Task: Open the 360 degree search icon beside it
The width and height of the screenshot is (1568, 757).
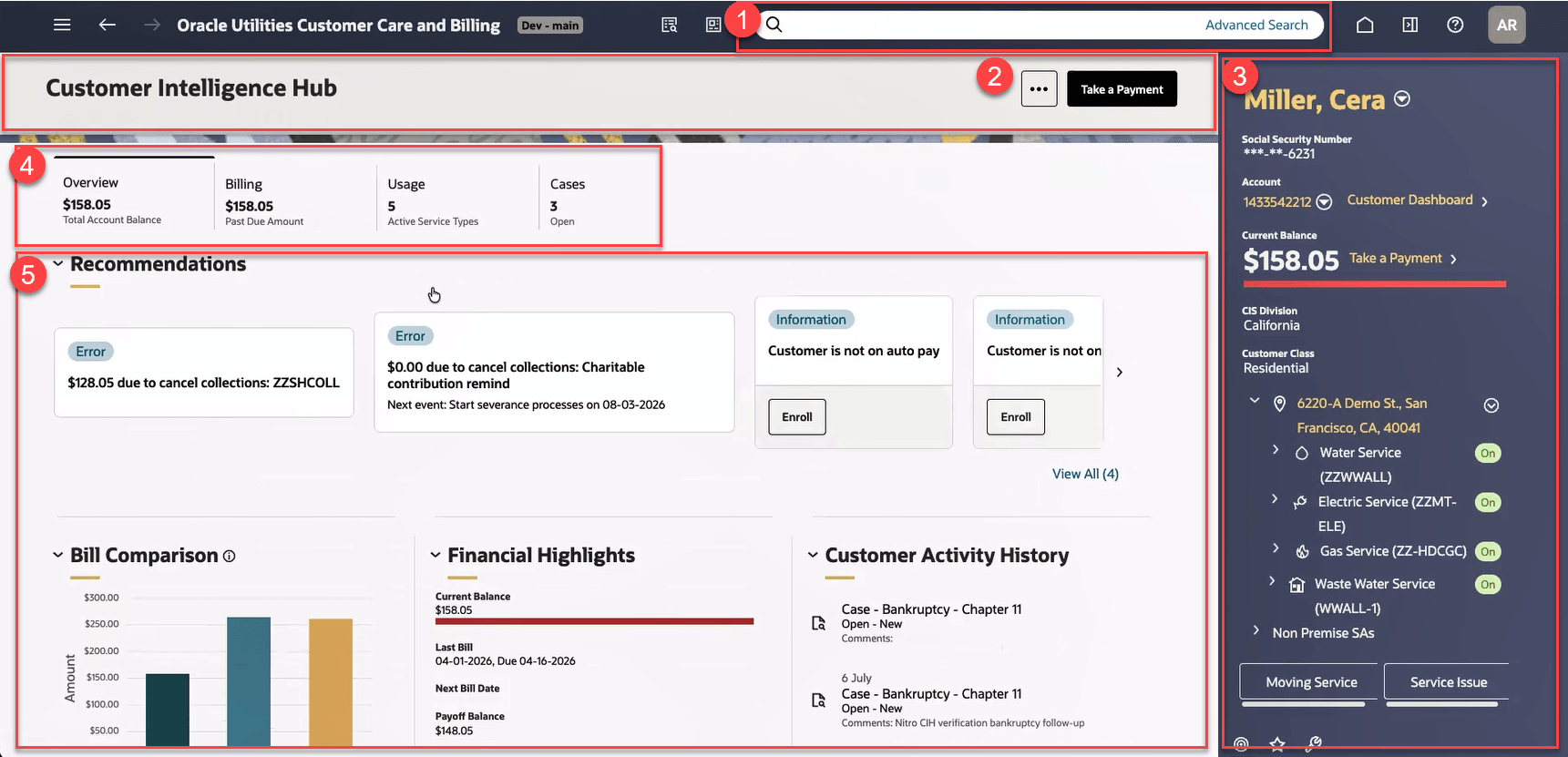Action: (x=713, y=25)
